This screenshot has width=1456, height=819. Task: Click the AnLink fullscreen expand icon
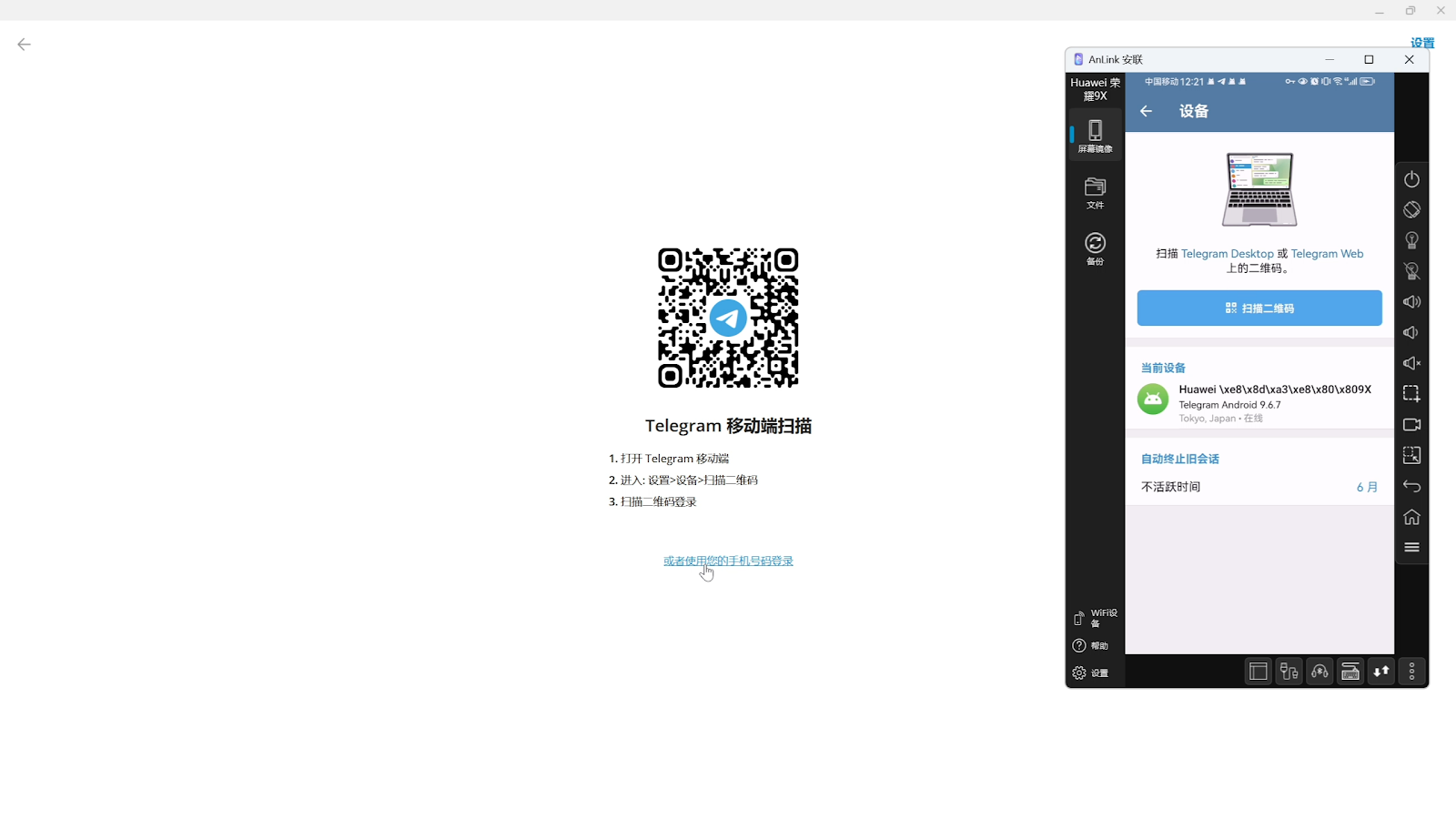point(1411,455)
